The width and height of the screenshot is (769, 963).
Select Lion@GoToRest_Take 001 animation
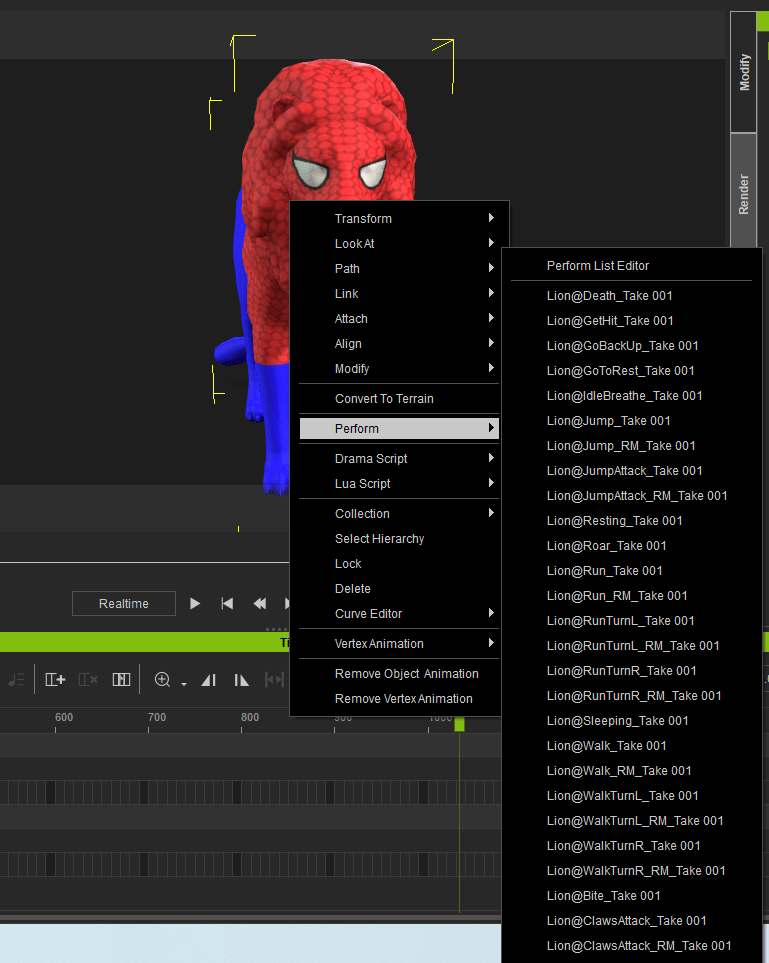pos(631,371)
